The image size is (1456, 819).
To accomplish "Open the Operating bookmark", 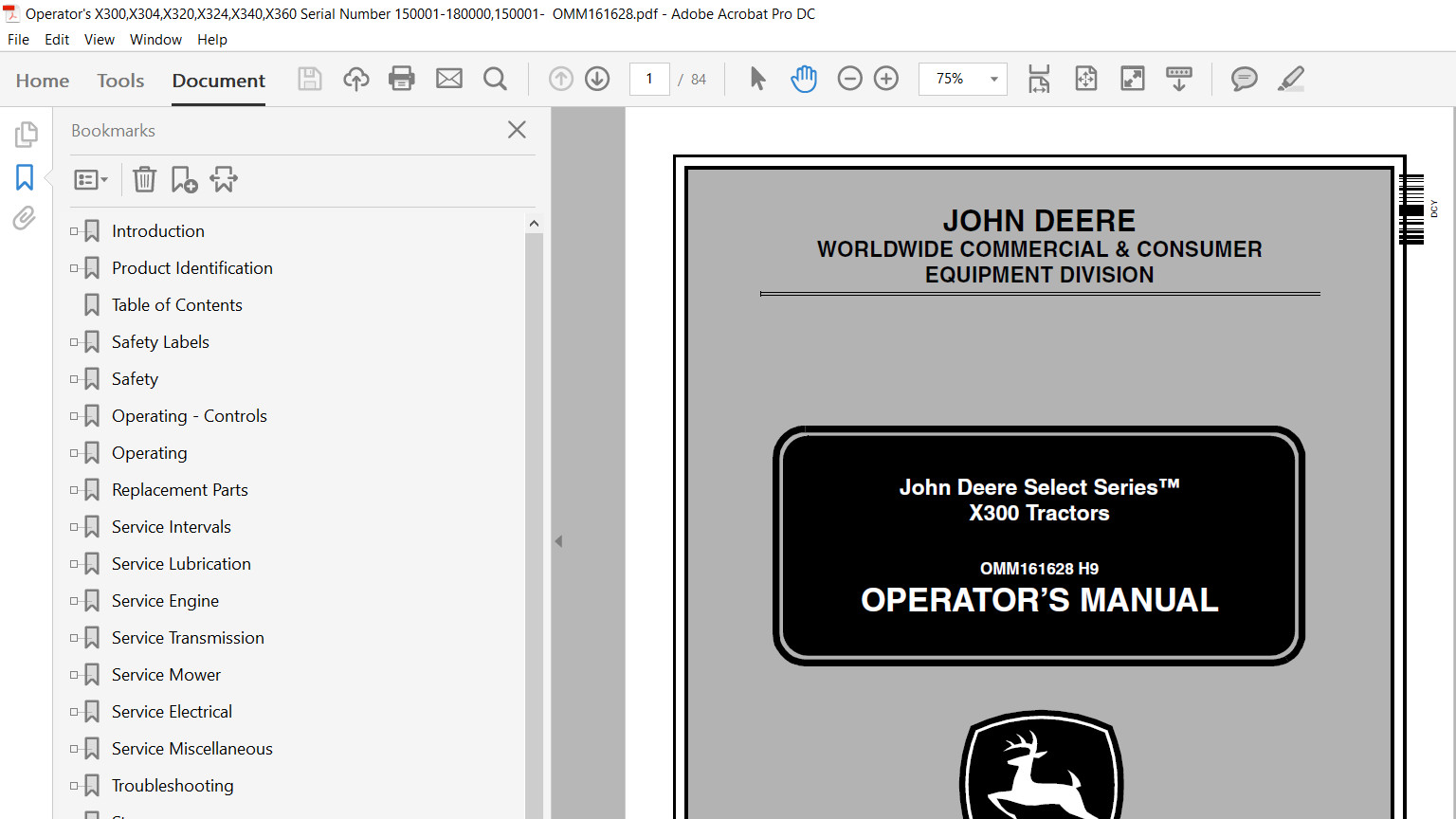I will pyautogui.click(x=150, y=452).
